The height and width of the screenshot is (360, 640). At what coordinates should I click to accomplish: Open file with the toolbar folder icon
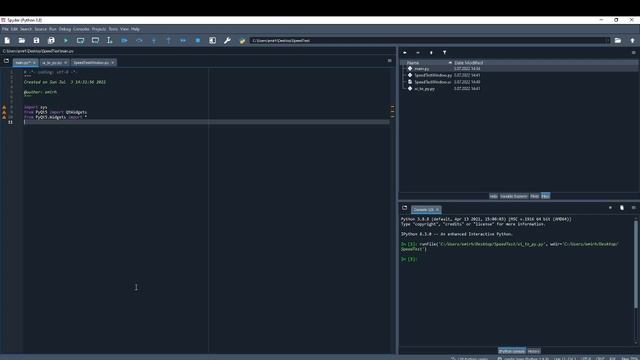click(22, 40)
